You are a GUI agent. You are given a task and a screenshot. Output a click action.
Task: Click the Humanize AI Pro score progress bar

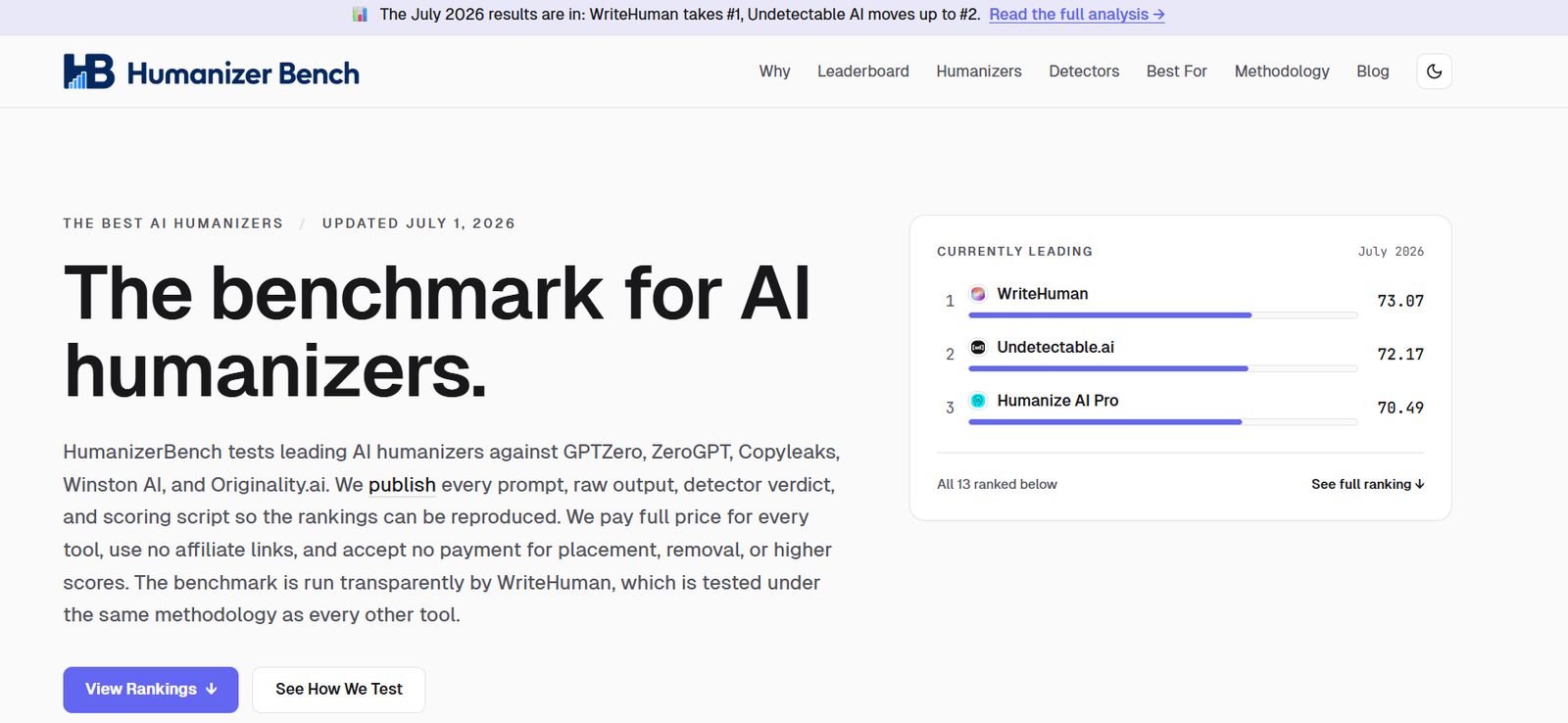(1163, 422)
